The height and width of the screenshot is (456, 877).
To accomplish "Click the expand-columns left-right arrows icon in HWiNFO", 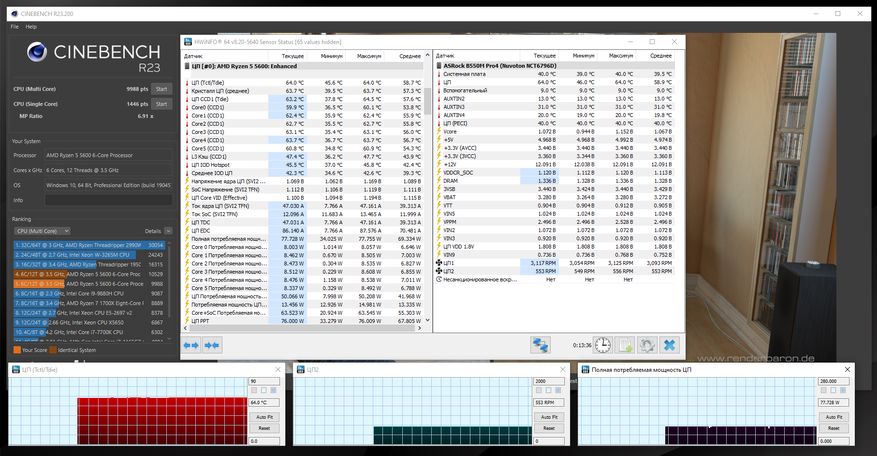I will [191, 345].
